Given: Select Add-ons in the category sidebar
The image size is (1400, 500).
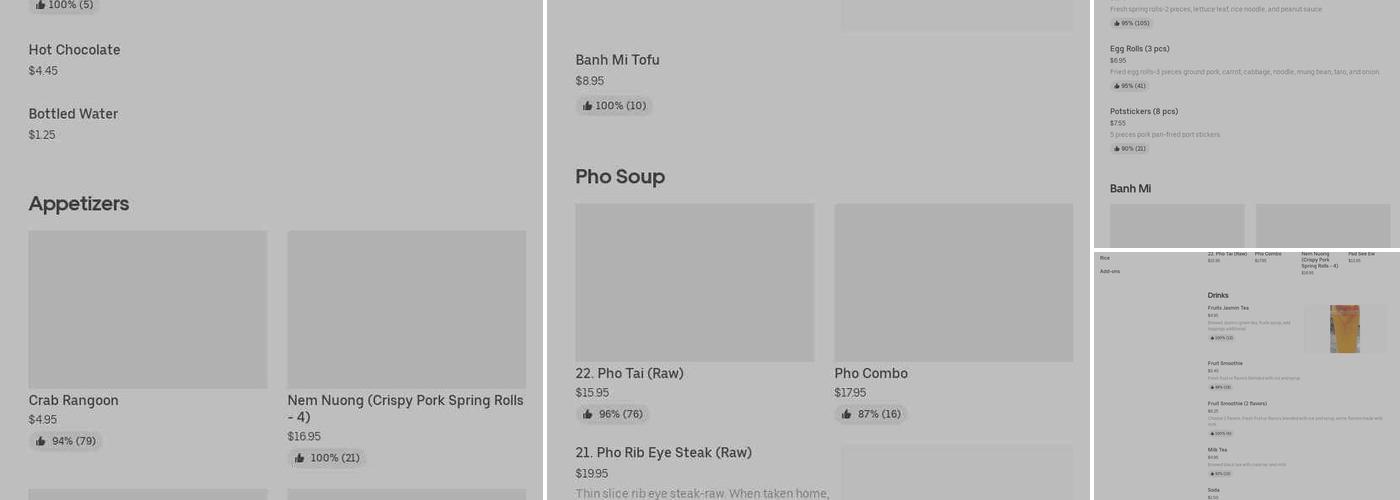Looking at the screenshot, I should (x=1110, y=271).
